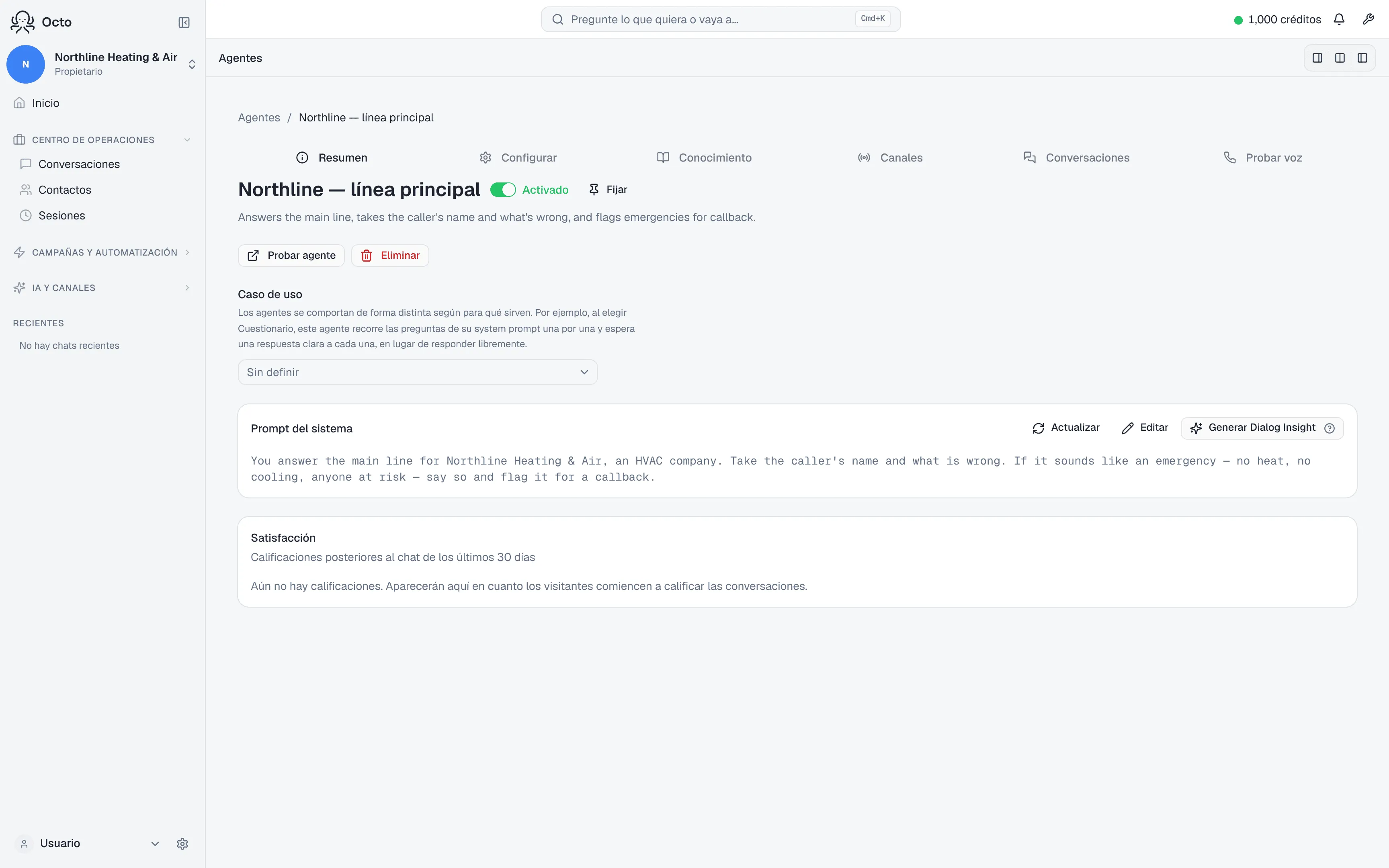Click the Centro de Operaciones briefcase icon
This screenshot has height=868, width=1389.
pos(20,140)
